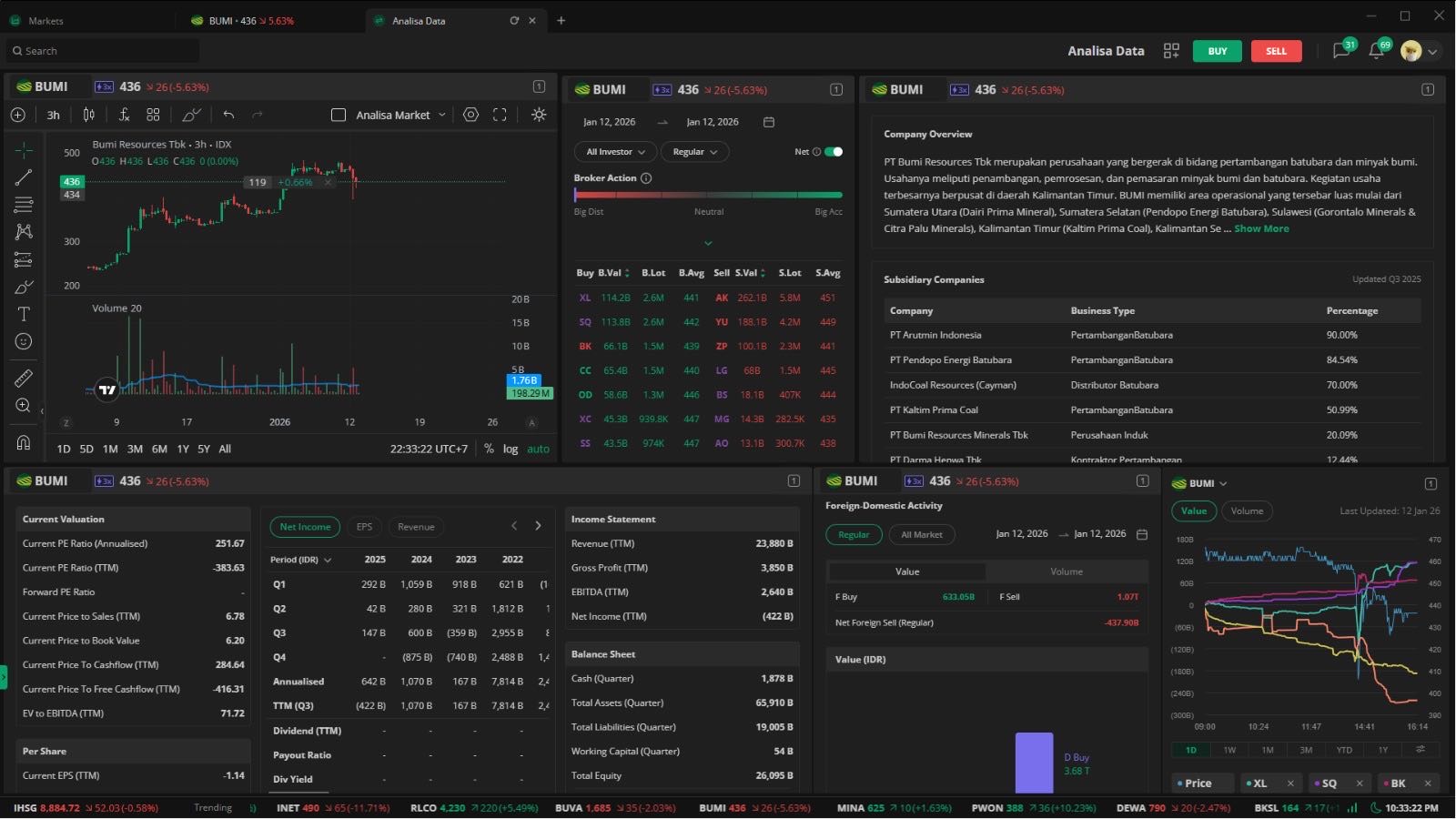Select the trend line drawing tool
Screen dimensions: 1456x819
24,177
